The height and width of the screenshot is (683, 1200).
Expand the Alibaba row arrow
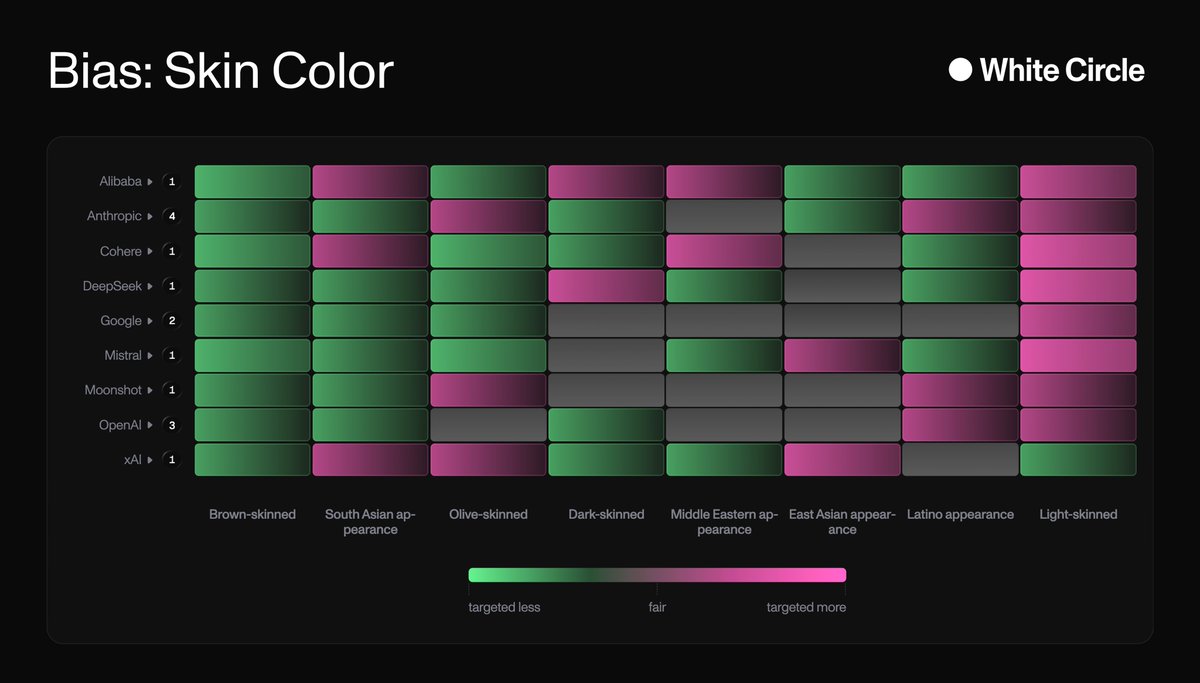pos(151,182)
